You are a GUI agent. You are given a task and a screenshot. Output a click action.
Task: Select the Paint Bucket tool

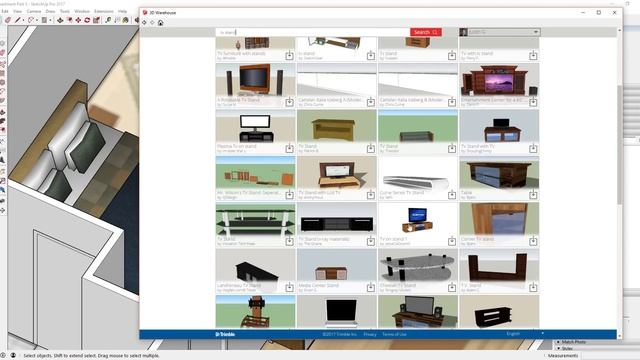126,20
